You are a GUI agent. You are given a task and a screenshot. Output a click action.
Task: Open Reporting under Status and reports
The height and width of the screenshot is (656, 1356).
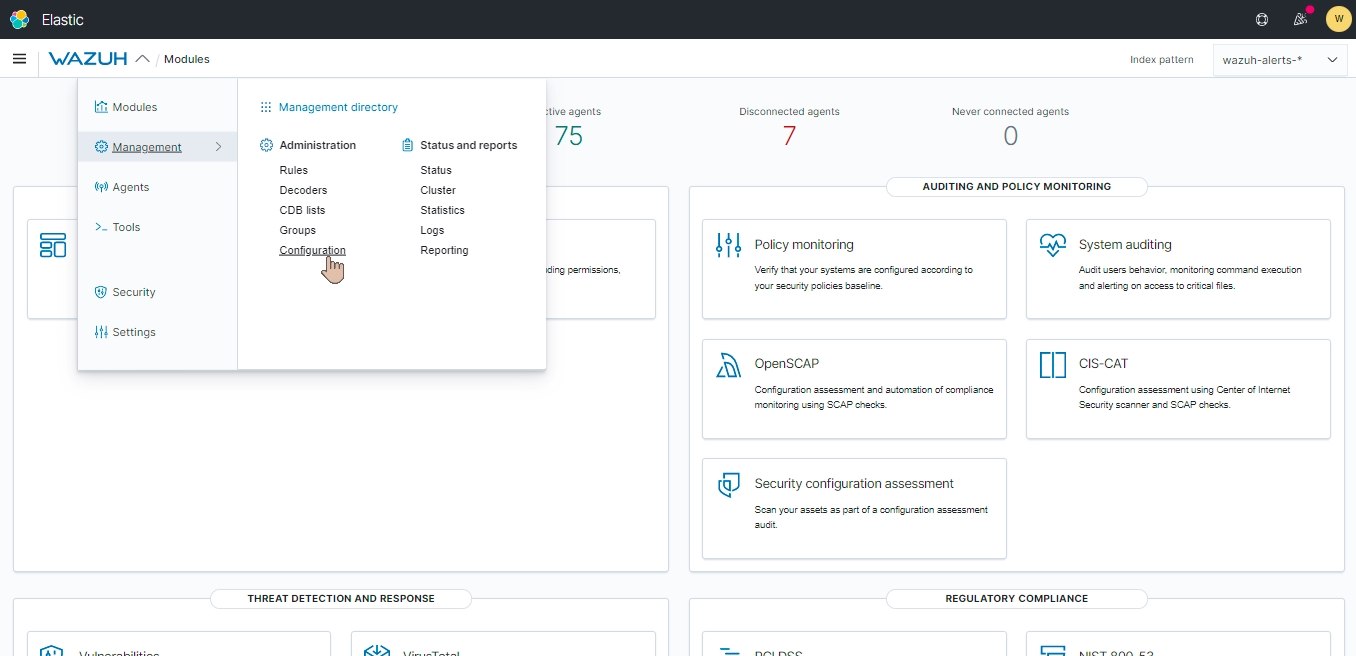[444, 250]
